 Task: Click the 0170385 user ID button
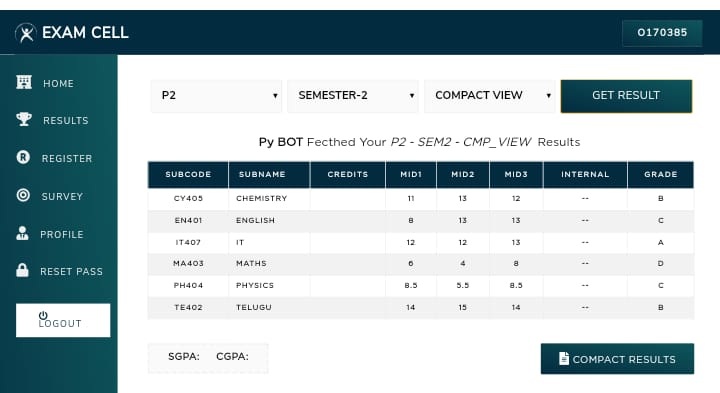tap(662, 33)
